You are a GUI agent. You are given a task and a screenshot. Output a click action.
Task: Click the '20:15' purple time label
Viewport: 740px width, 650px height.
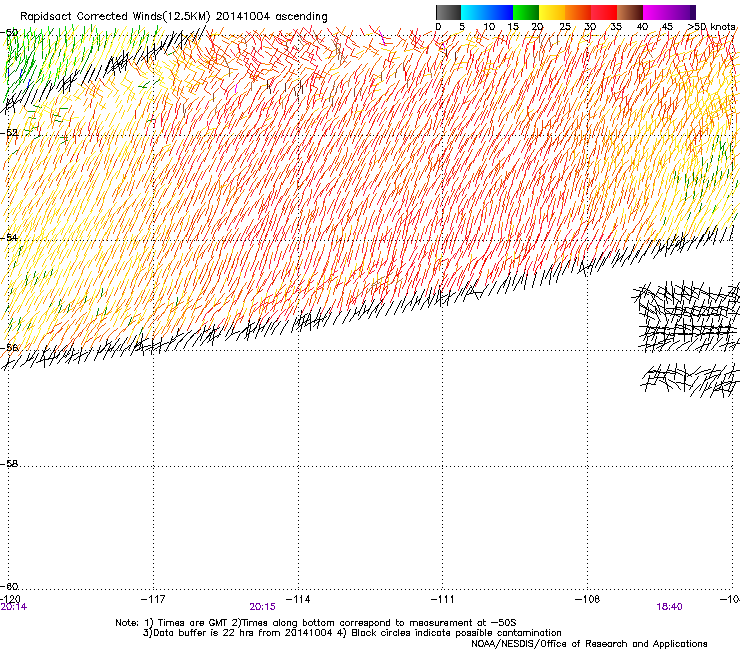262,607
